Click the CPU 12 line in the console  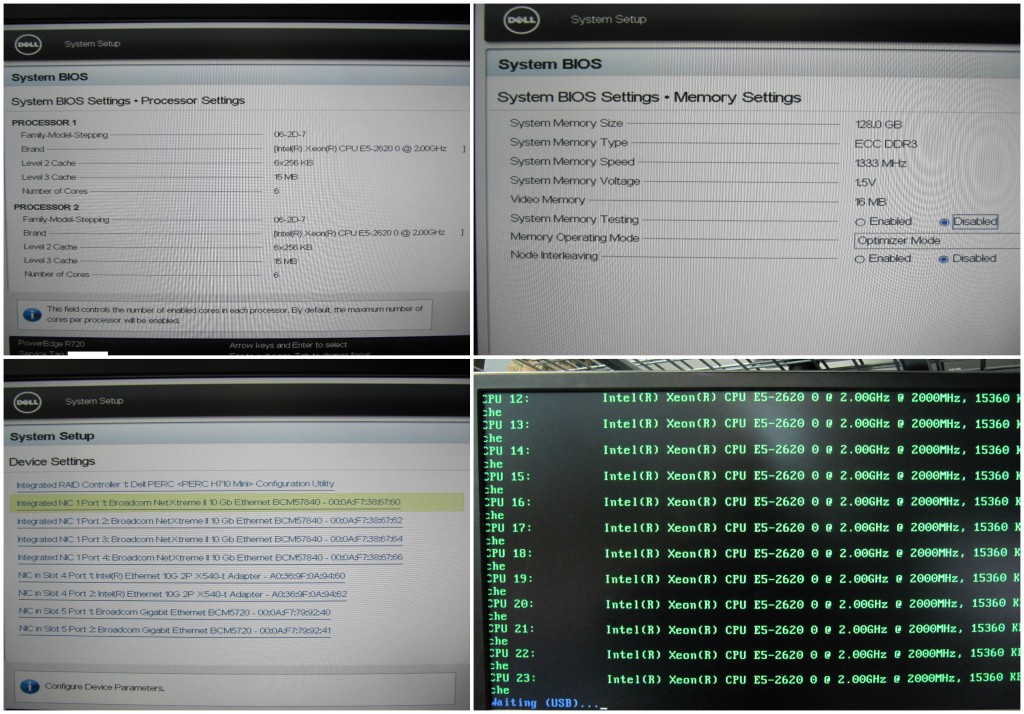[x=751, y=398]
